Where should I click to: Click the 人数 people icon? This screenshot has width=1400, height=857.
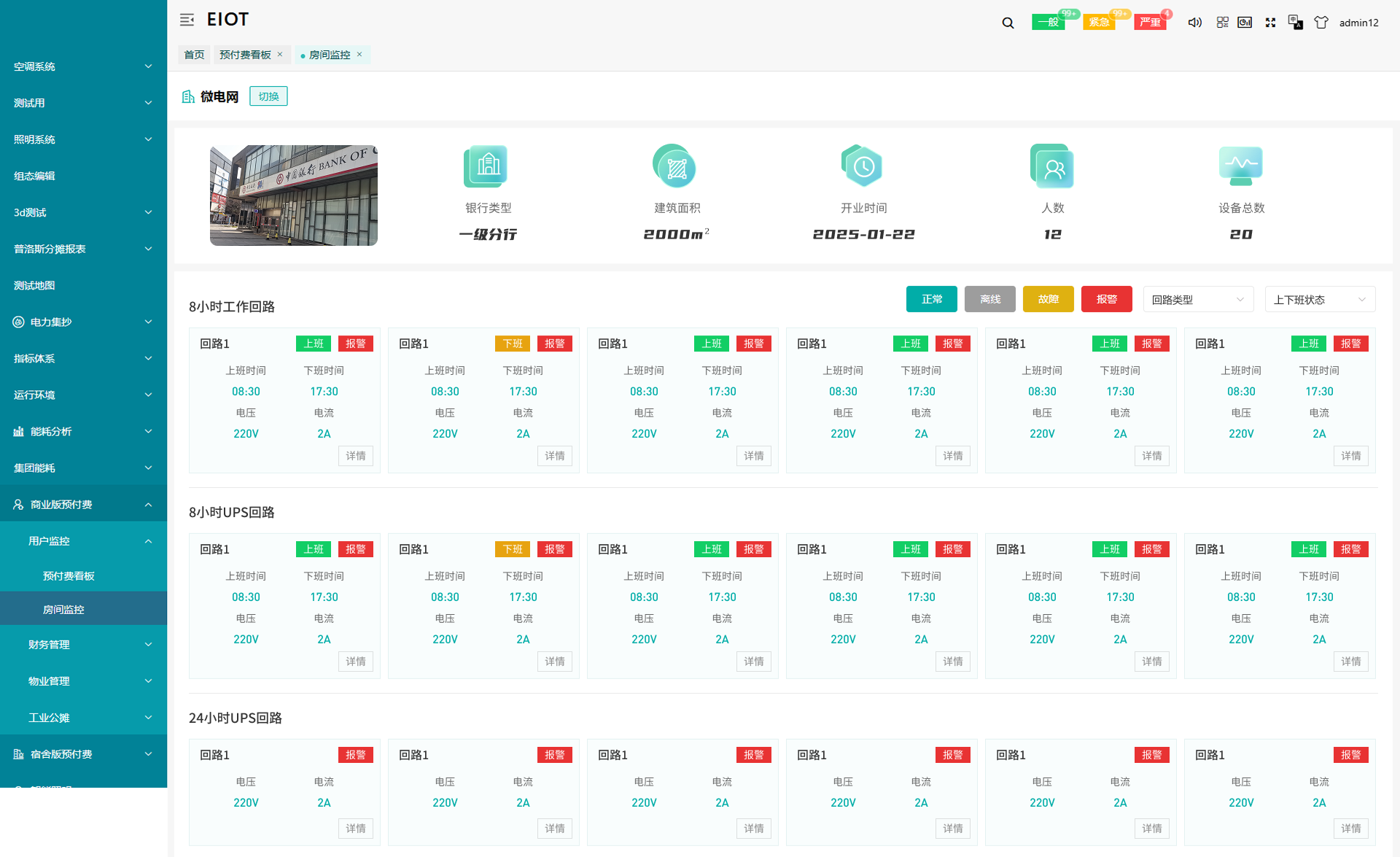pyautogui.click(x=1052, y=166)
